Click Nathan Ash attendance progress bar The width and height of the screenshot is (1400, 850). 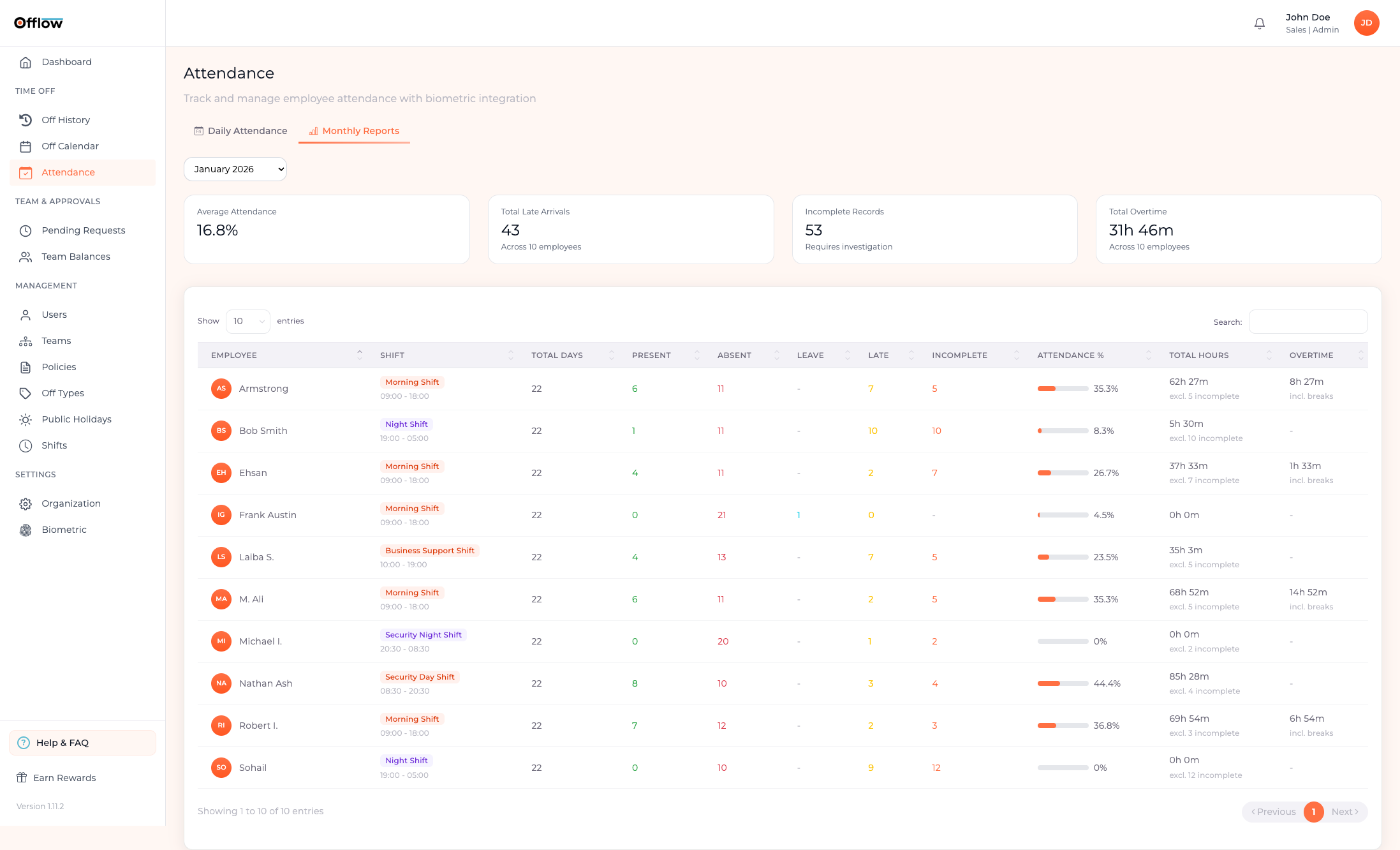[x=1063, y=683]
